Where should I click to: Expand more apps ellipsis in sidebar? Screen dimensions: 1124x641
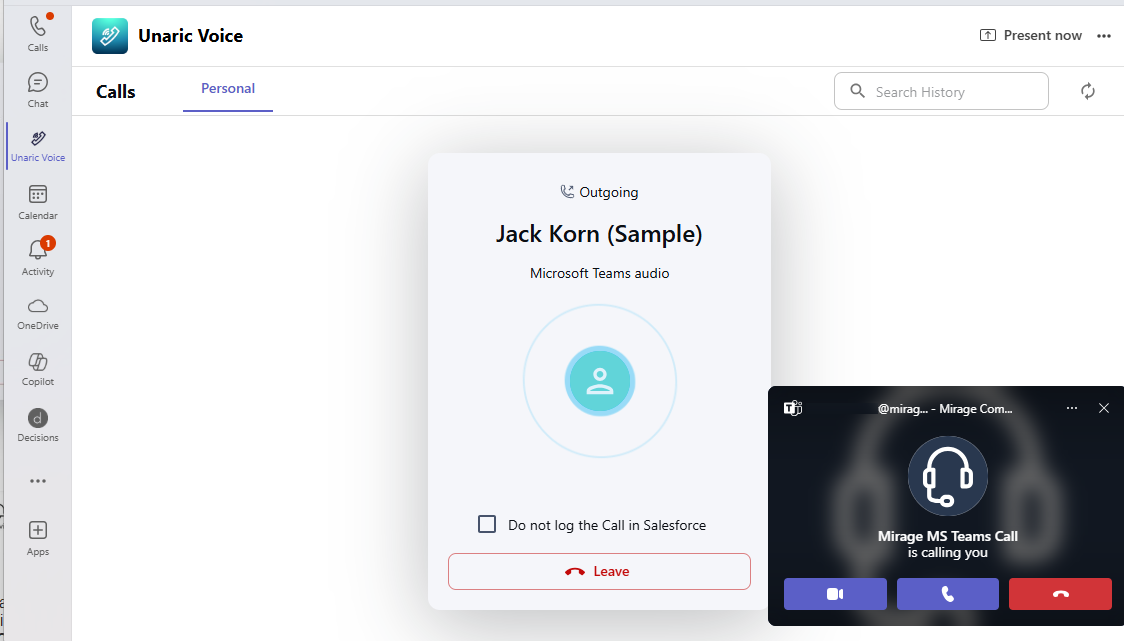pyautogui.click(x=37, y=481)
